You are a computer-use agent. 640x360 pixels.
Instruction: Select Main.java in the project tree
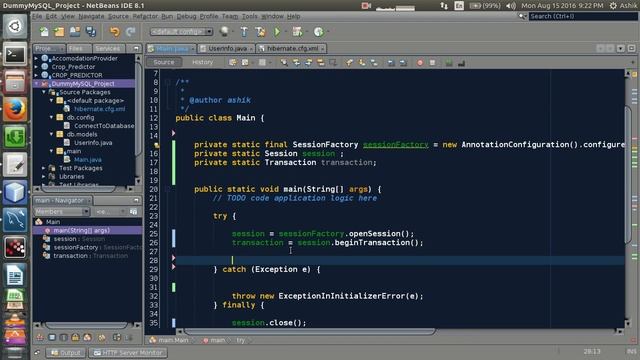[x=88, y=160]
